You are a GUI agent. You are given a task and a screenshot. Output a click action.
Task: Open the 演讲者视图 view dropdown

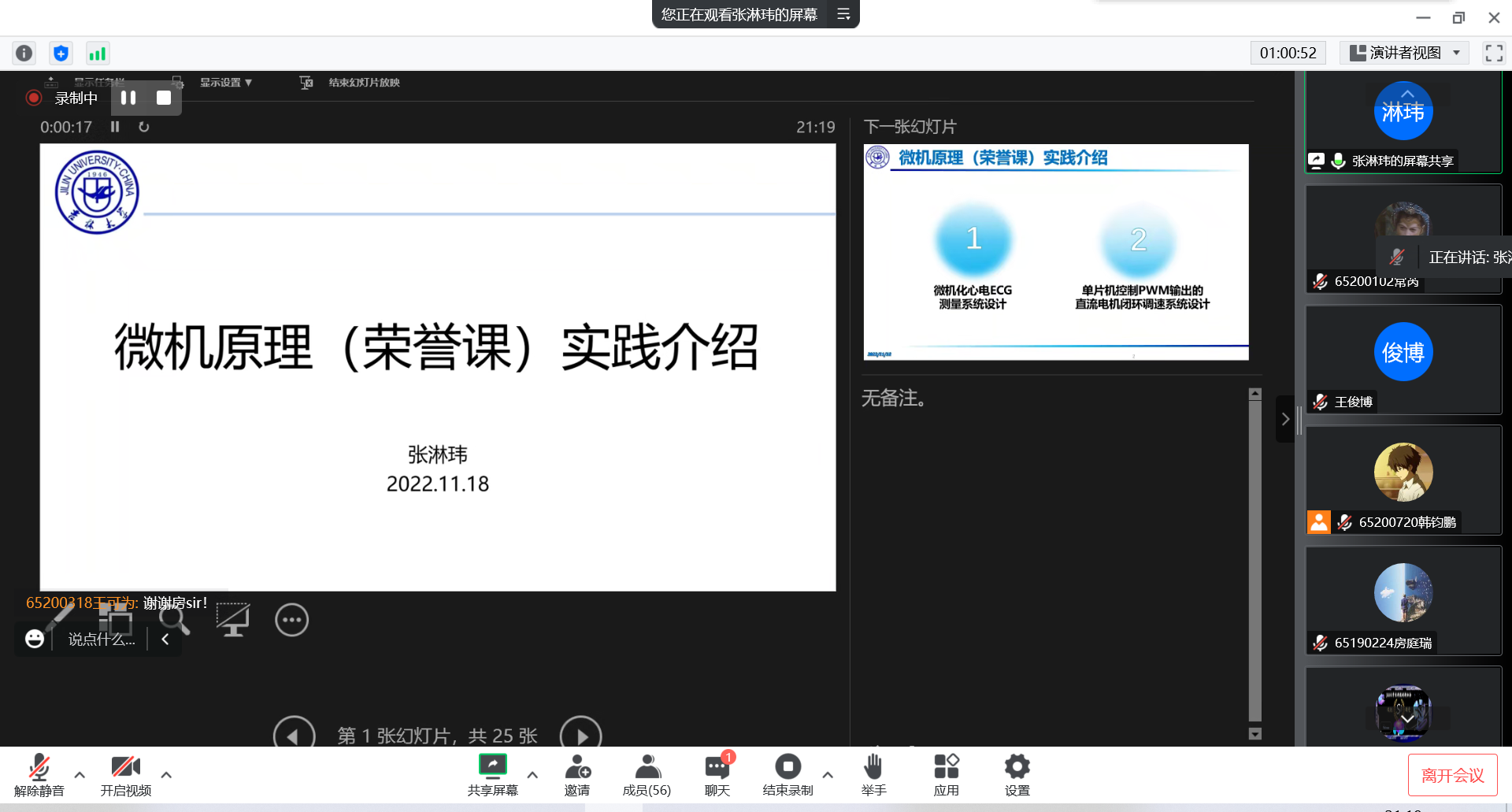click(1404, 53)
